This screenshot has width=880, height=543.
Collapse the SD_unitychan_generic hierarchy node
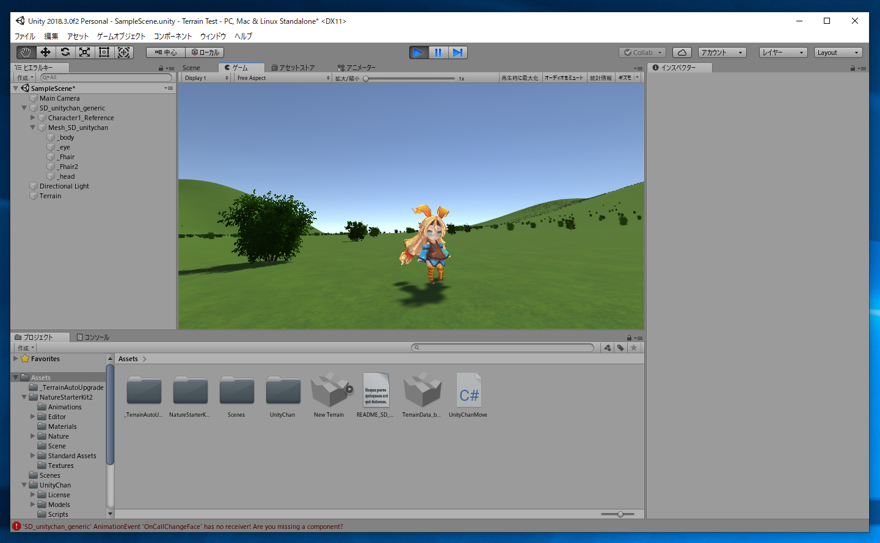[24, 108]
